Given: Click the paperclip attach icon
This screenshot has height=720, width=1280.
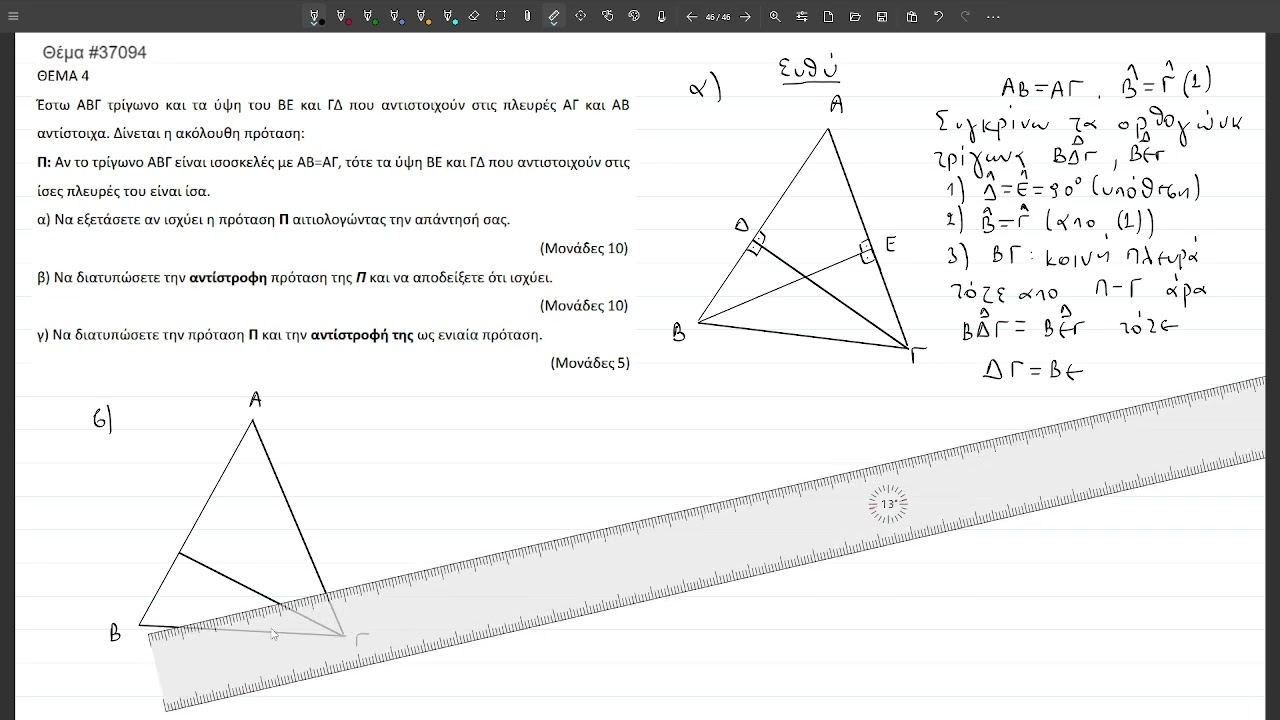Looking at the screenshot, I should [527, 16].
